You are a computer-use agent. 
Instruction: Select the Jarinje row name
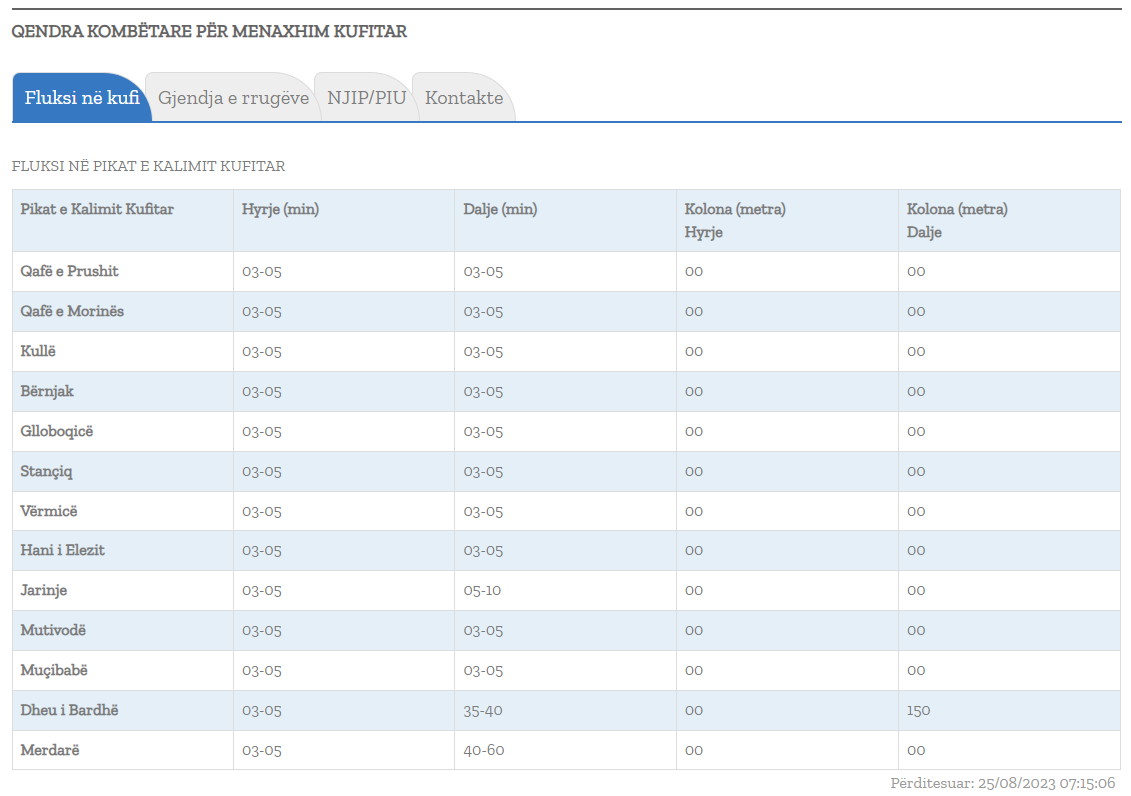point(43,591)
